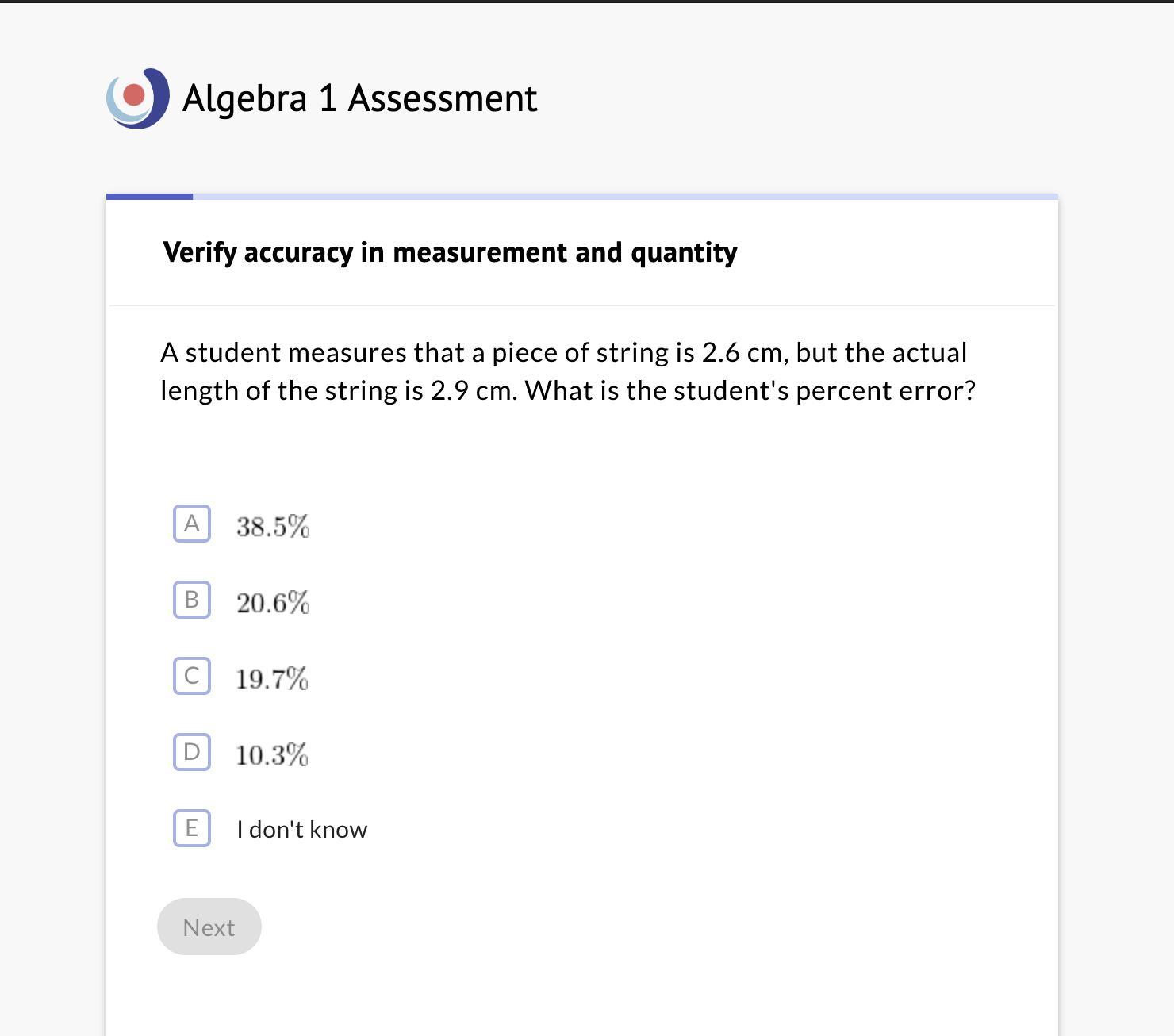Select the 19.7% answer text
The height and width of the screenshot is (1036, 1174).
(272, 679)
